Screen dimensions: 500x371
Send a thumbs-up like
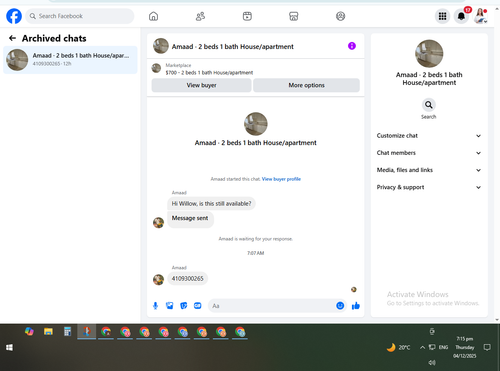coord(356,306)
